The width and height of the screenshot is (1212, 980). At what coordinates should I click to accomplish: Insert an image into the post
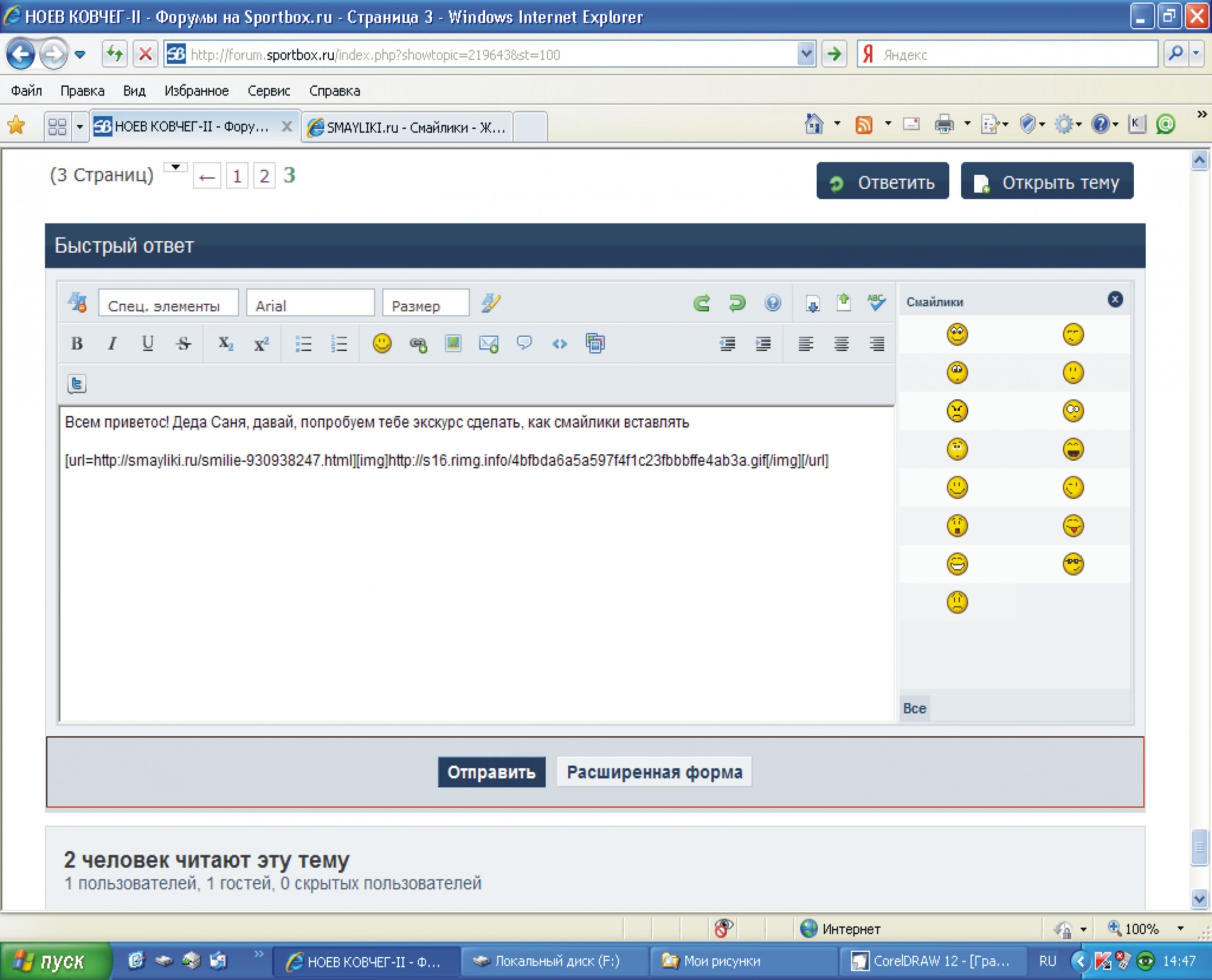pyautogui.click(x=453, y=343)
